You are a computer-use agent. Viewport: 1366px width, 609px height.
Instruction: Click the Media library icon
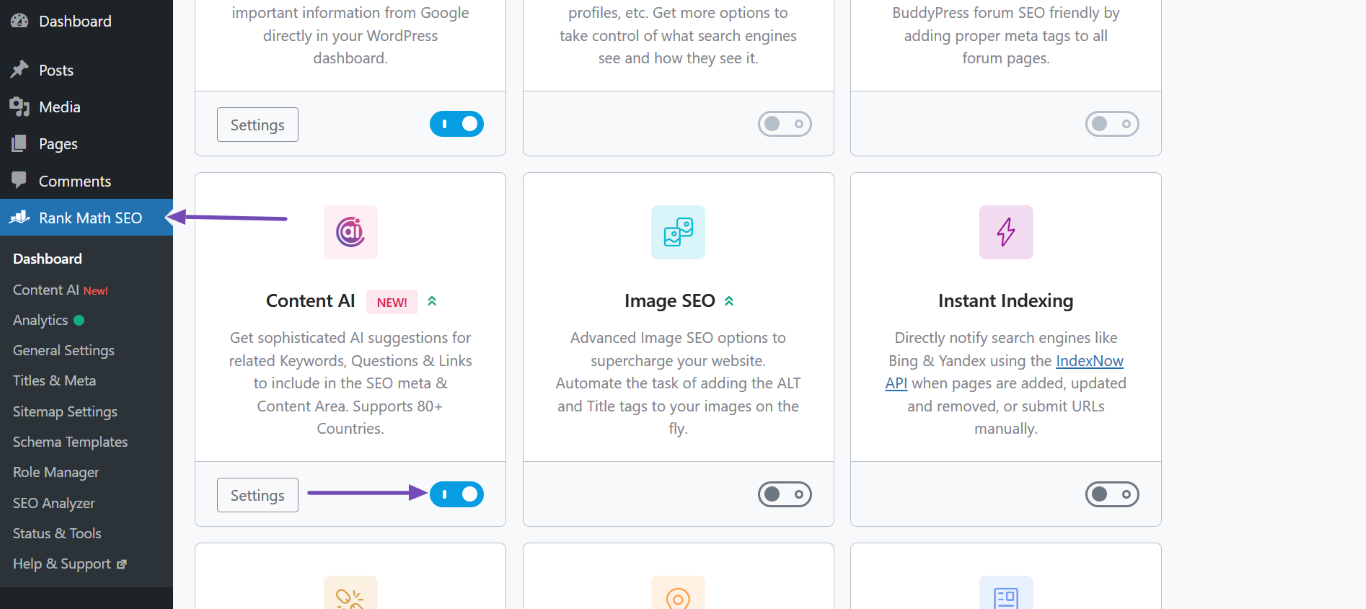(x=19, y=107)
